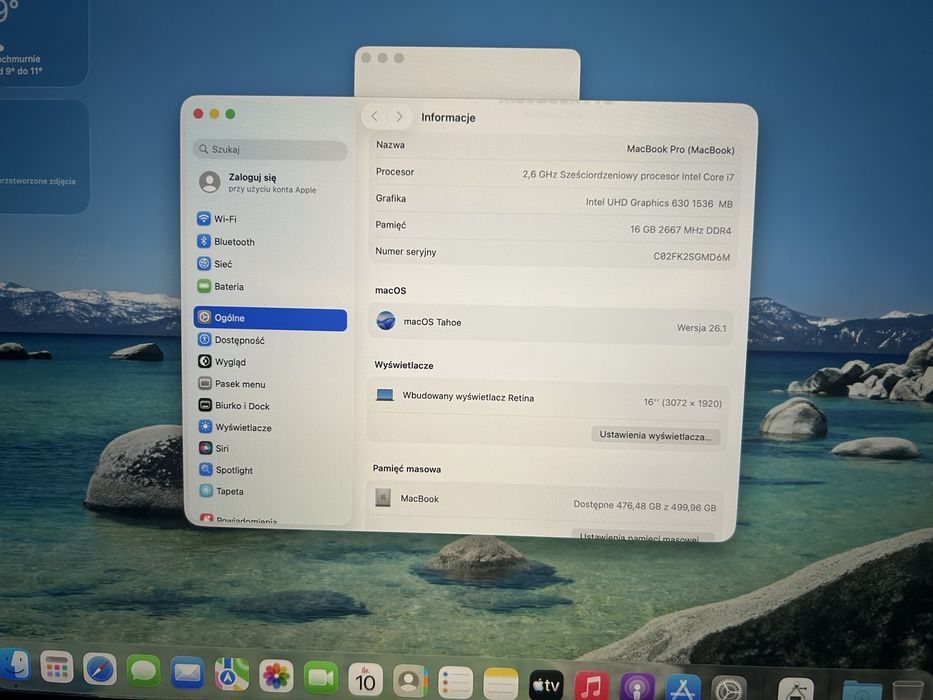
Task: Open the blue folder stack in the Dock
Action: click(x=862, y=690)
